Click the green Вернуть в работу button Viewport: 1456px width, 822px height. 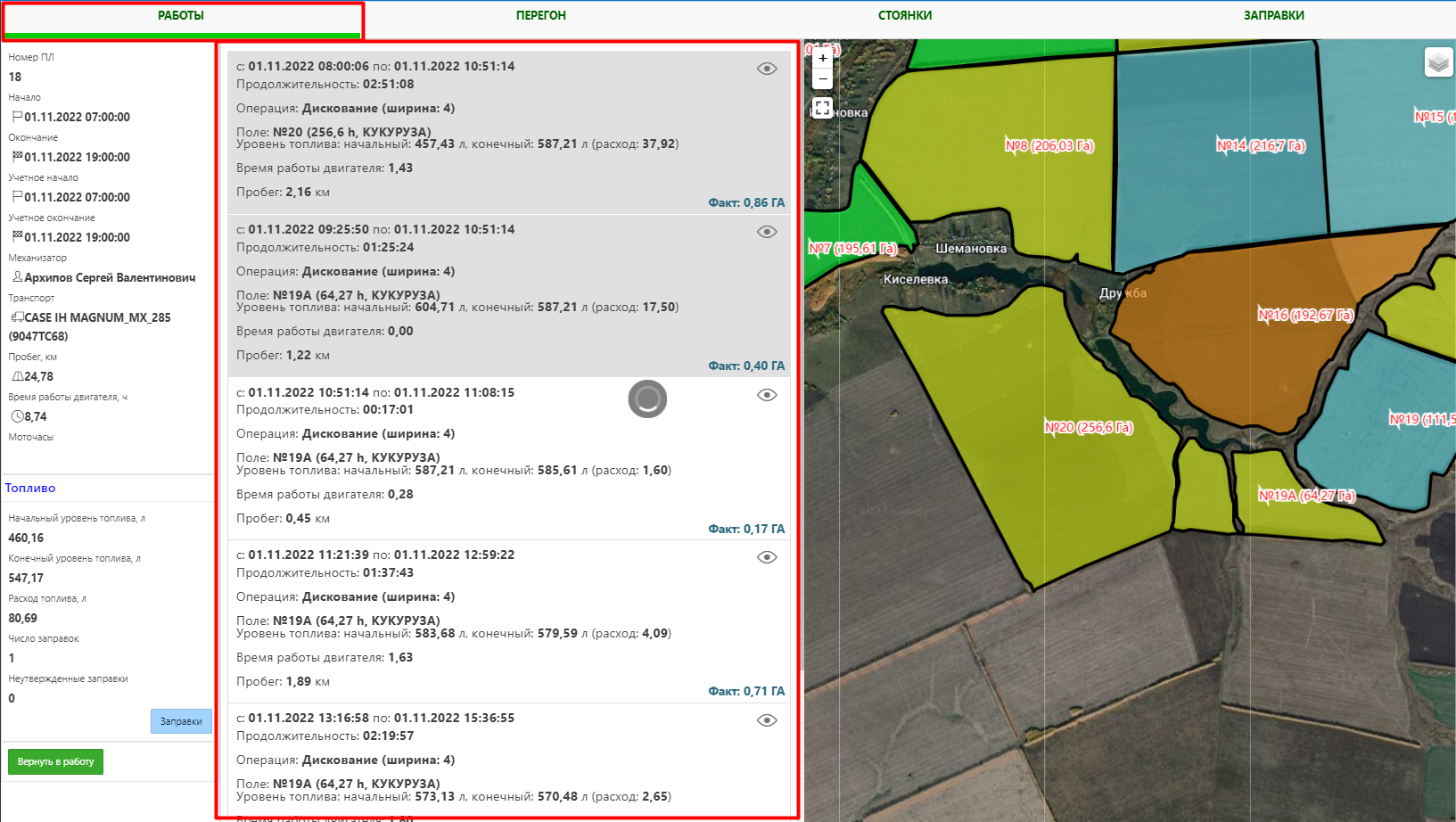(55, 761)
